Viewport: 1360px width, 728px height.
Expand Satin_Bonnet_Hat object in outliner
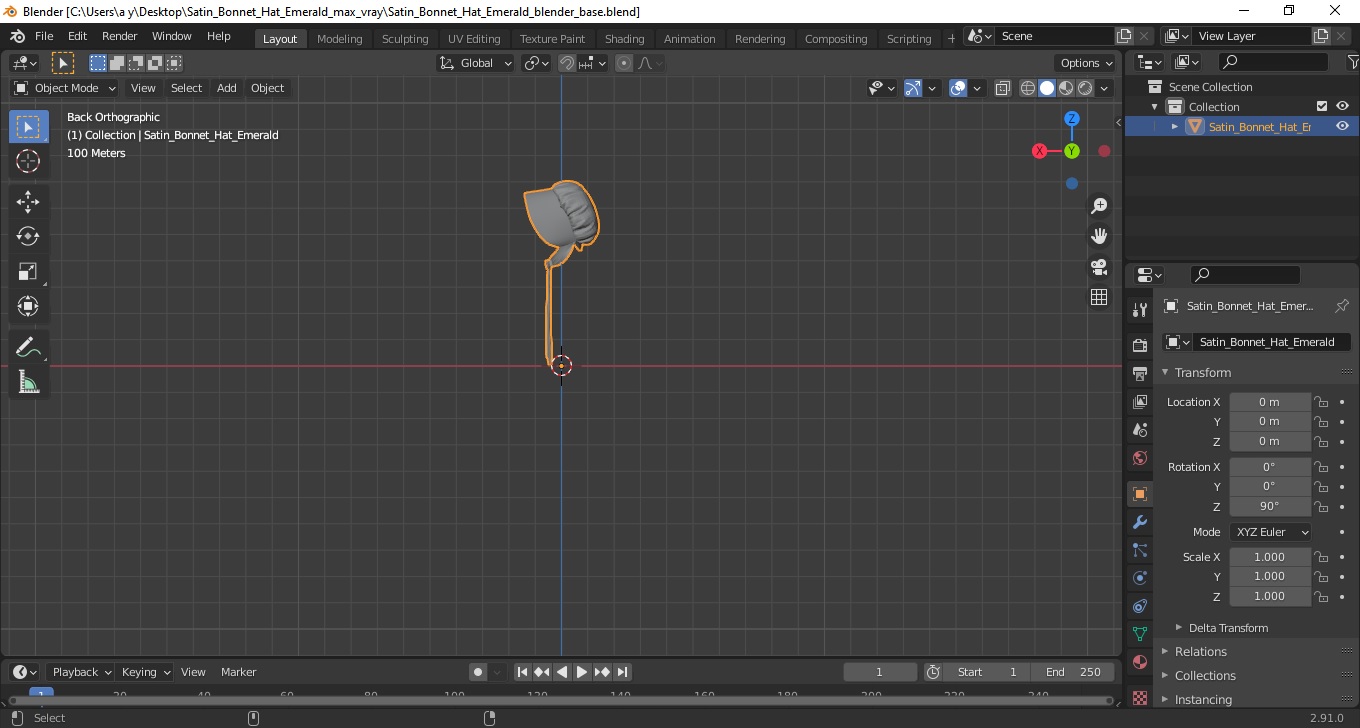(1175, 126)
